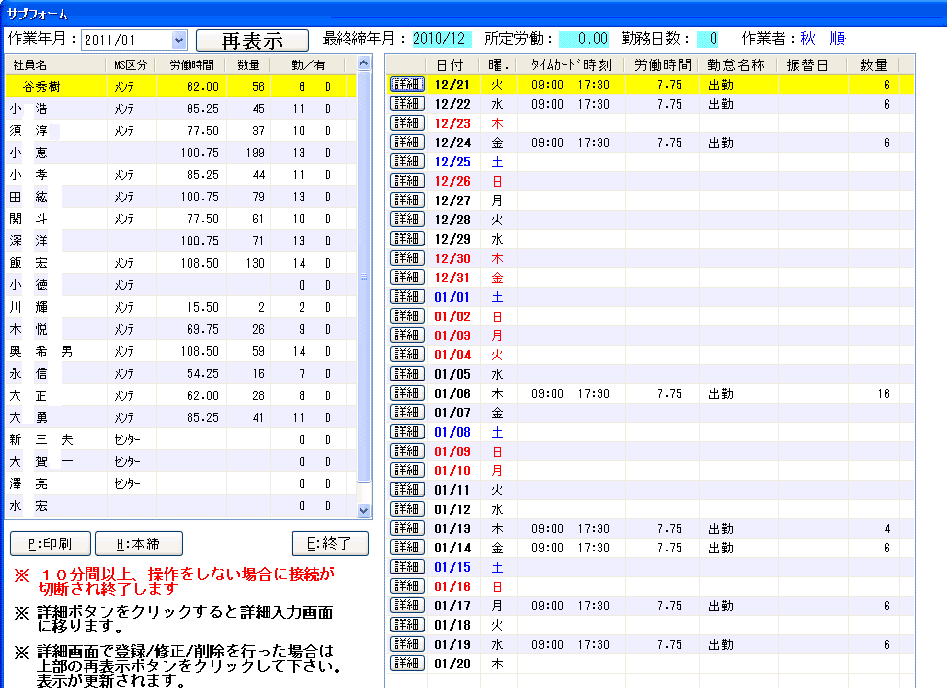Click the タイムカード時刻 column header

point(570,65)
